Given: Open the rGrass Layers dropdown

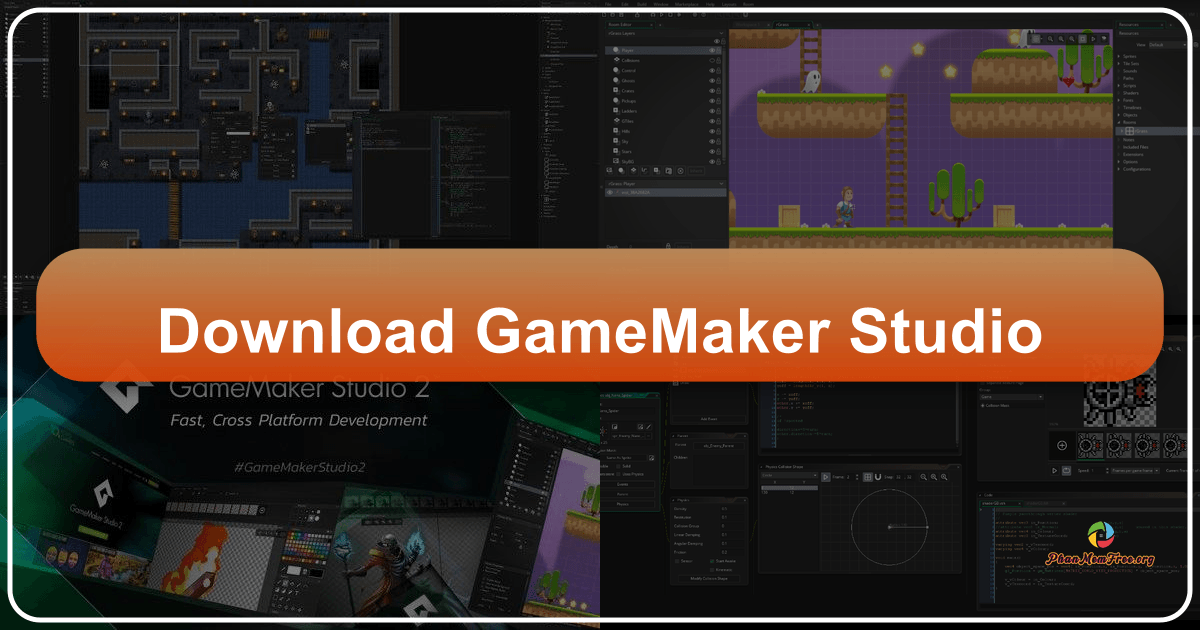Looking at the screenshot, I should (x=663, y=33).
